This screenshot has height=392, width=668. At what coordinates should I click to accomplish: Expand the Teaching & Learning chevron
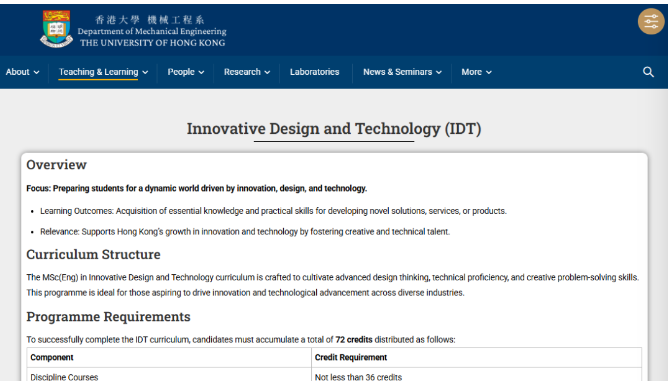145,72
